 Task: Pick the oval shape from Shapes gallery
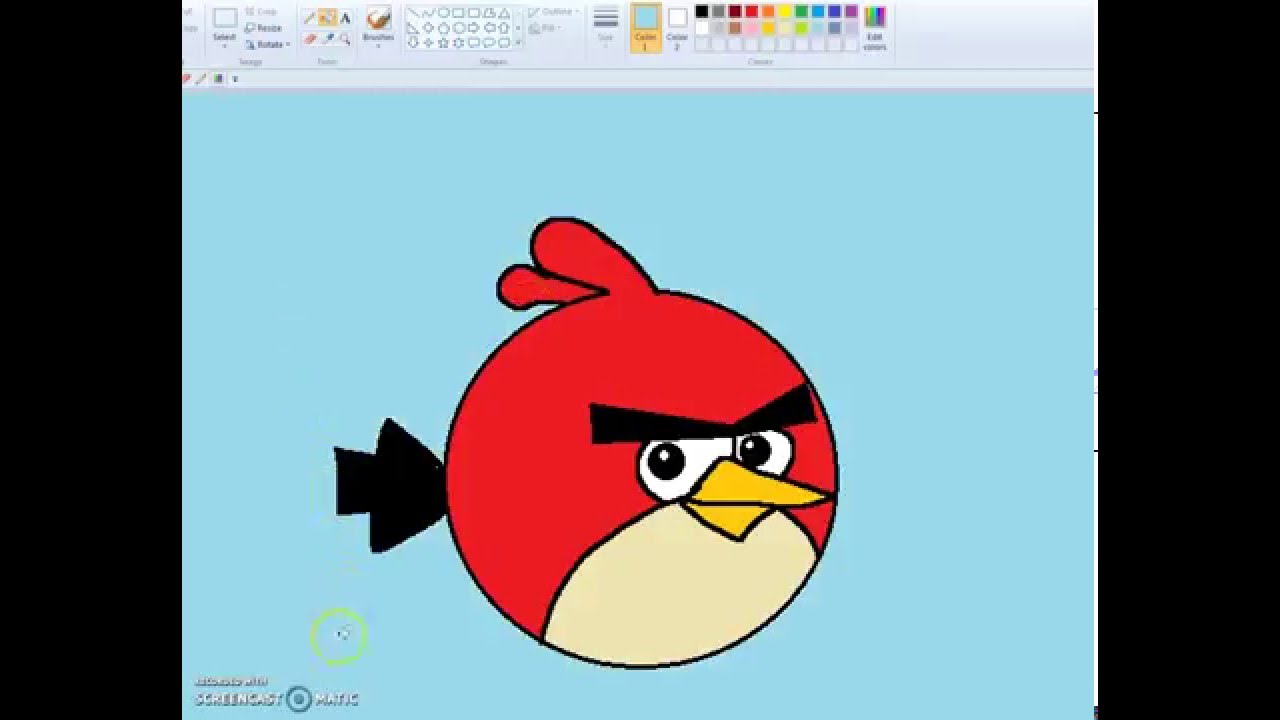(444, 13)
